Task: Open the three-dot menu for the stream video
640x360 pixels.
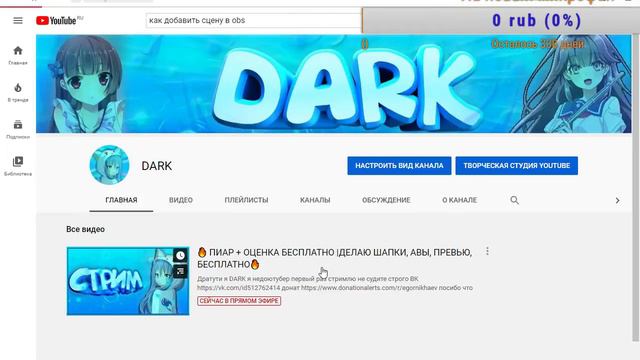Action: (487, 251)
